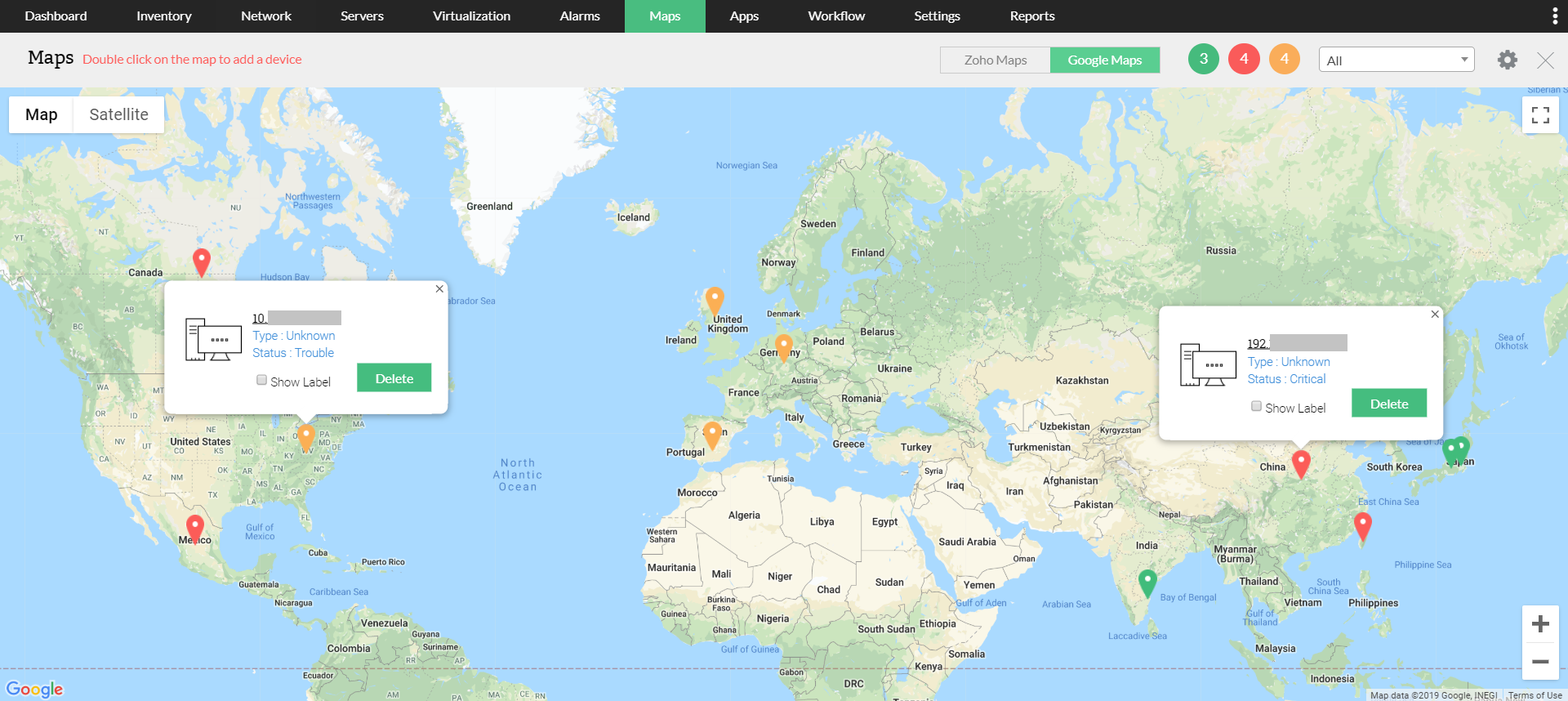Select the orange marker in Spain
This screenshot has height=701, width=1568.
point(712,435)
